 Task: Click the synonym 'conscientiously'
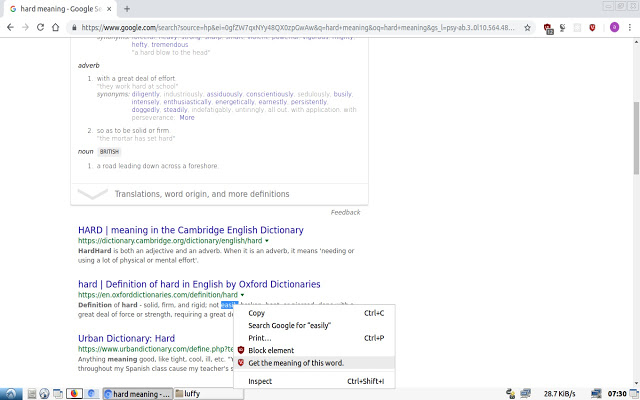pyautogui.click(x=269, y=94)
